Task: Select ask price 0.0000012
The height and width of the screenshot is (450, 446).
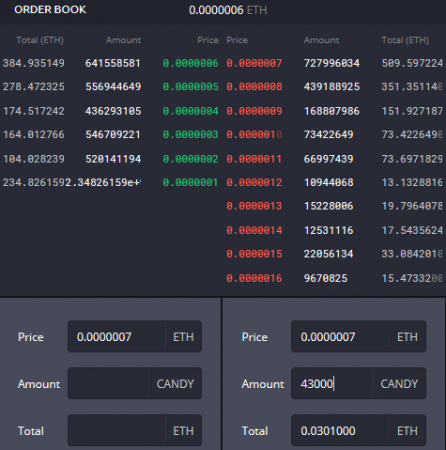Action: point(254,182)
